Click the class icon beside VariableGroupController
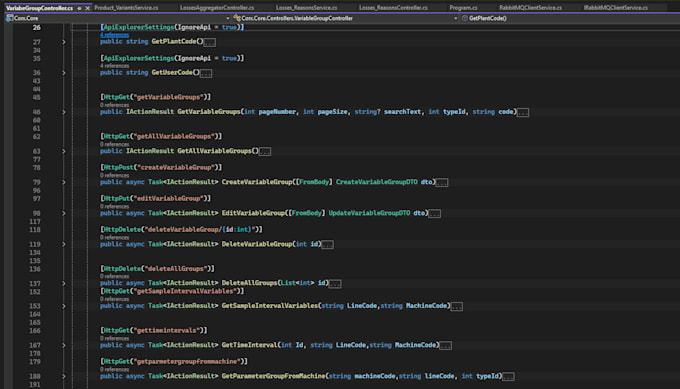This screenshot has width=680, height=389. (x=237, y=18)
